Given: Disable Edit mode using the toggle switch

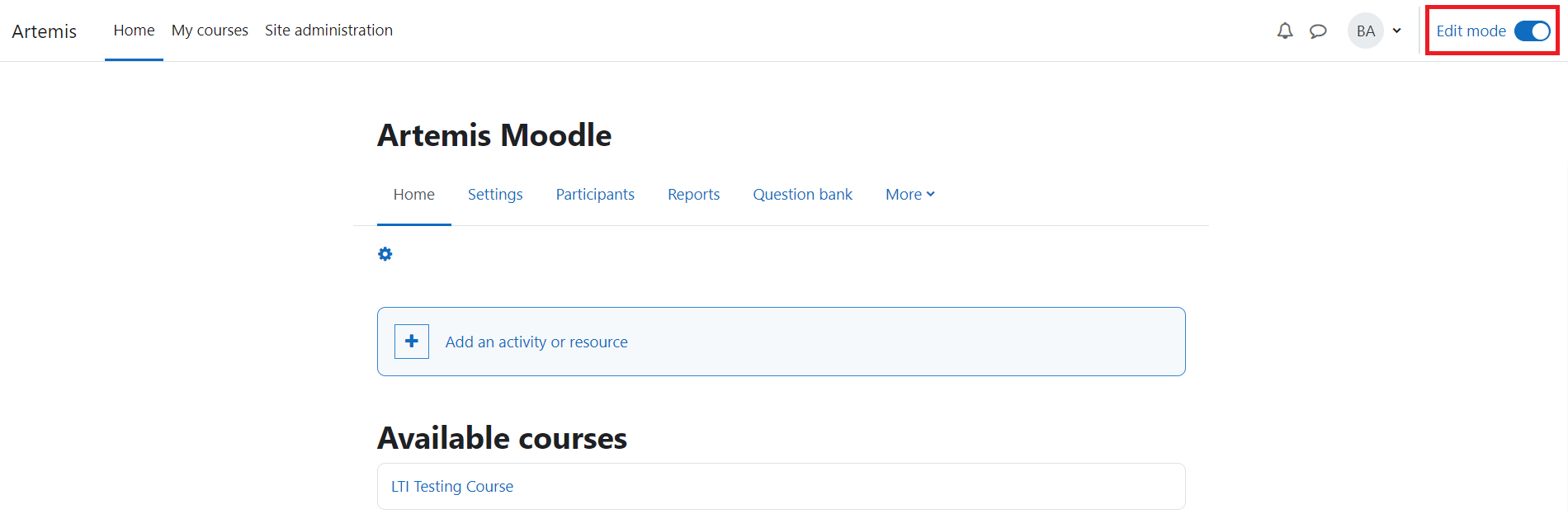Looking at the screenshot, I should [x=1532, y=31].
